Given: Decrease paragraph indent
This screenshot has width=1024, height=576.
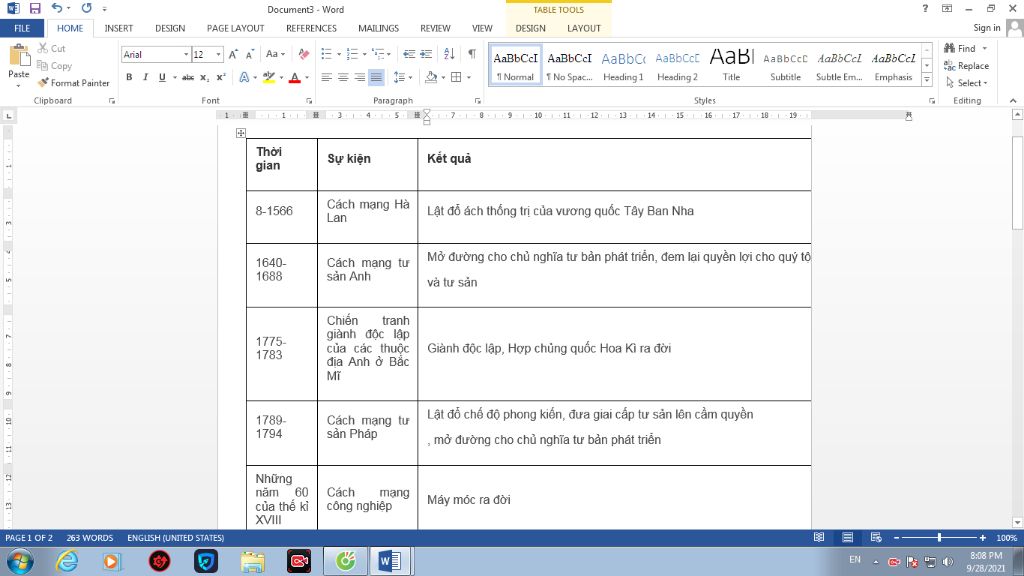Looking at the screenshot, I should point(409,54).
